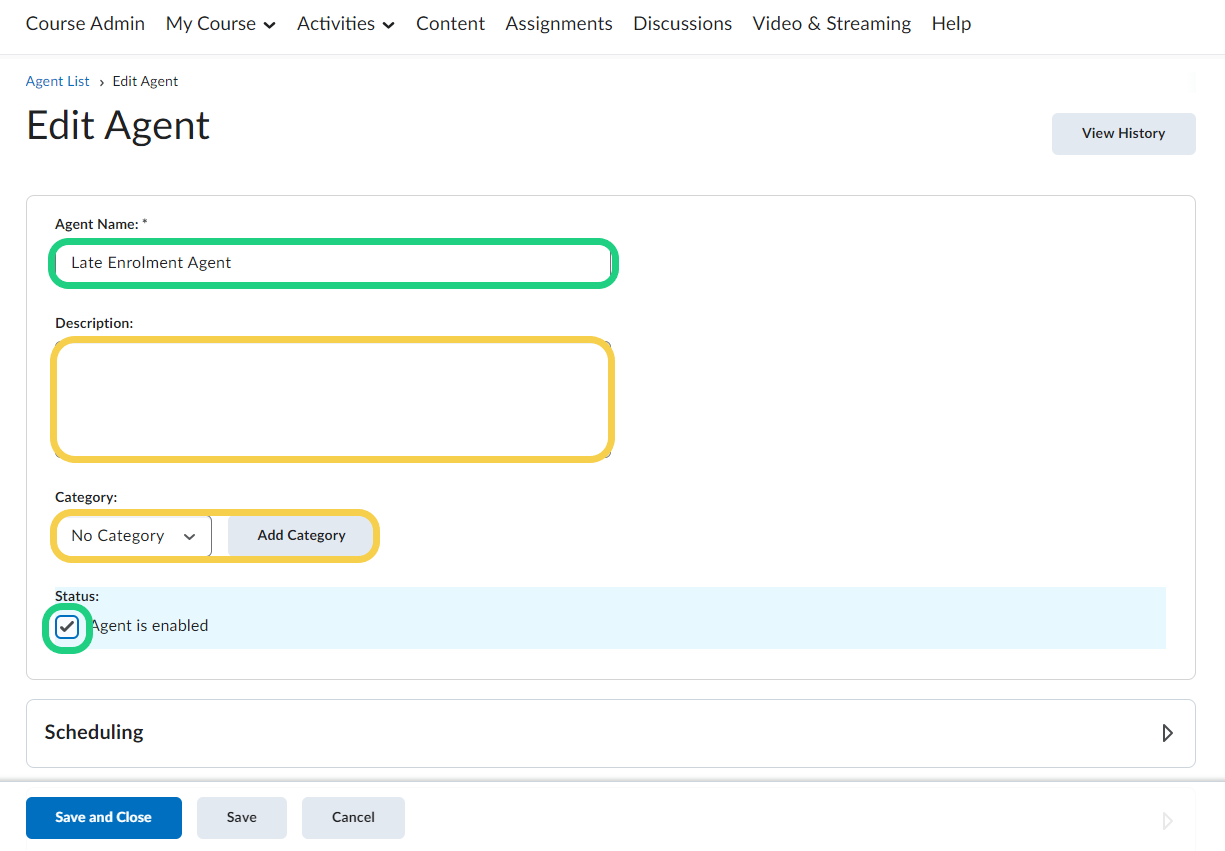Uncheck the Agent is enabled checkbox
Screen dimensions: 1225x851
pyautogui.click(x=67, y=627)
